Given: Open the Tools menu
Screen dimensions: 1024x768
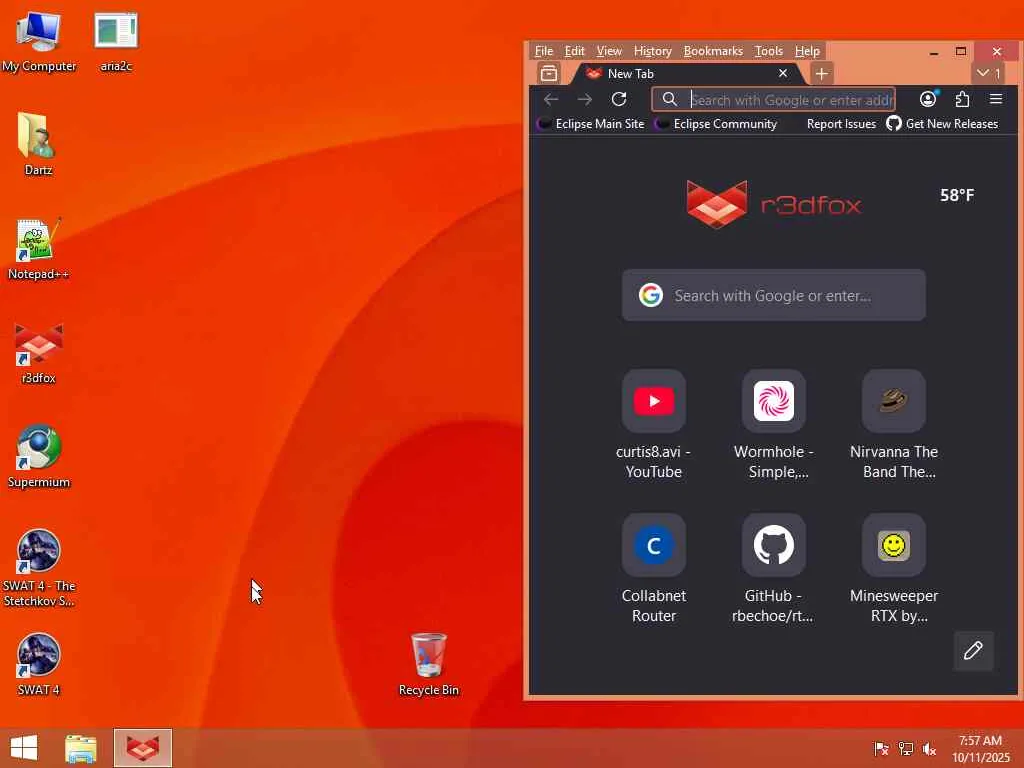Looking at the screenshot, I should click(769, 51).
